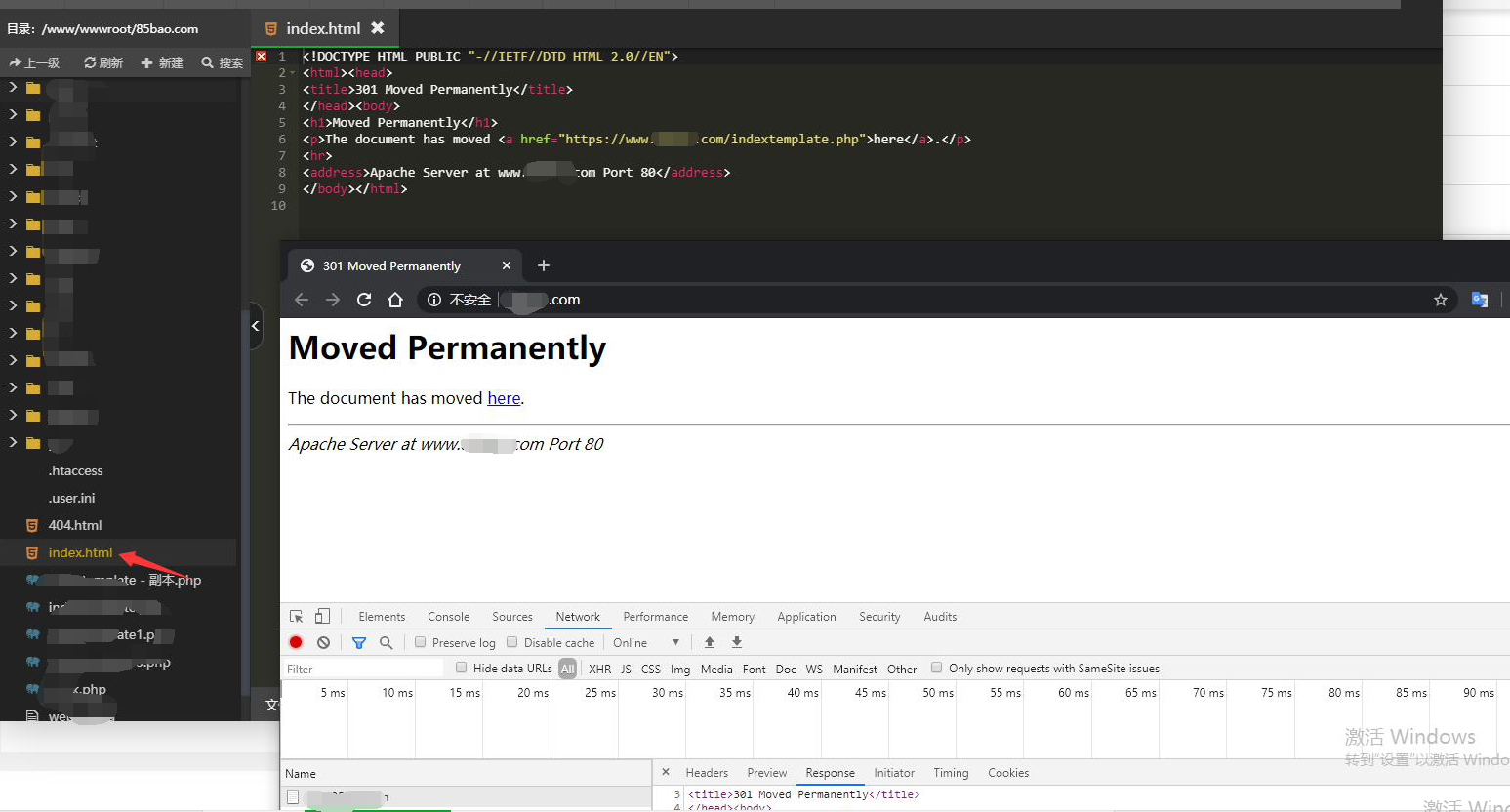
Task: Reload the browser page
Action: pos(364,300)
